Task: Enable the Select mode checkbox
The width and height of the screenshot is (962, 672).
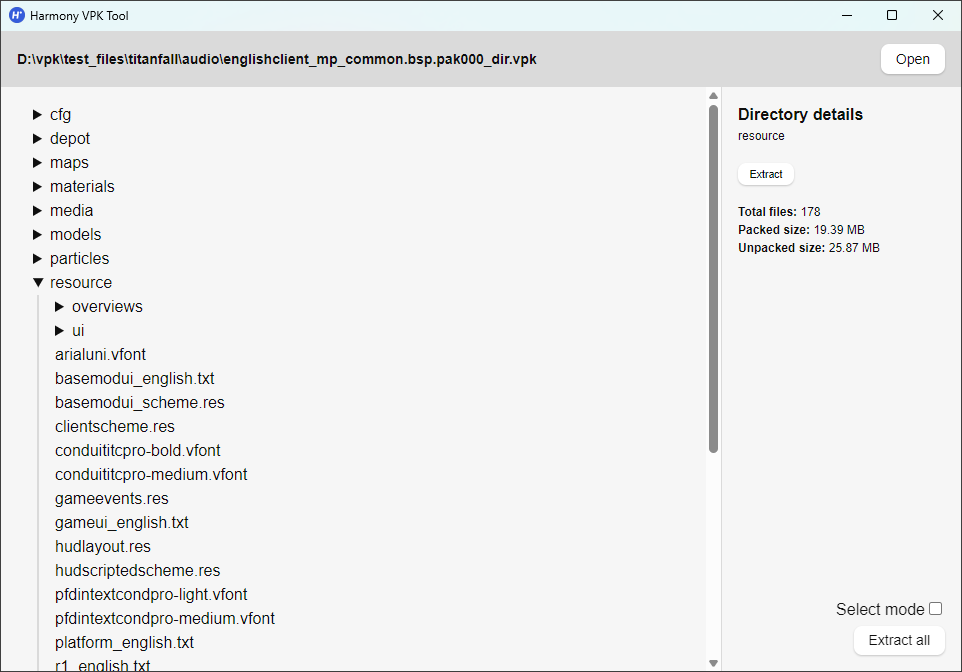Action: pyautogui.click(x=935, y=609)
